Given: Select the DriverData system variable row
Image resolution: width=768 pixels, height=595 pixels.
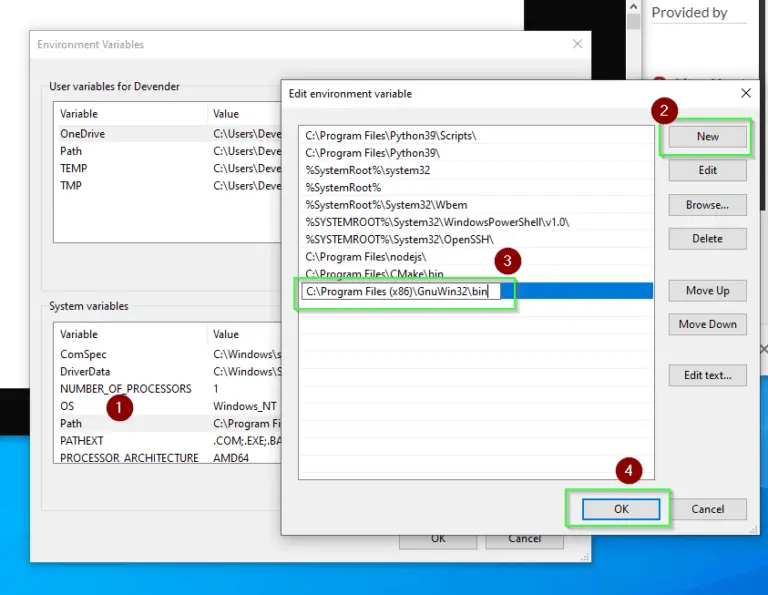Looking at the screenshot, I should pos(168,372).
